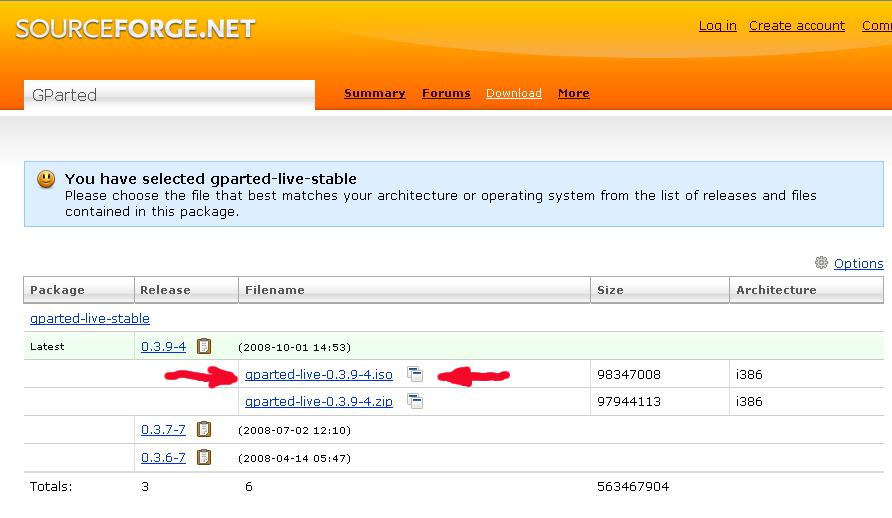Image resolution: width=892 pixels, height=518 pixels.
Task: Click the Totals: label
Action: [51, 487]
